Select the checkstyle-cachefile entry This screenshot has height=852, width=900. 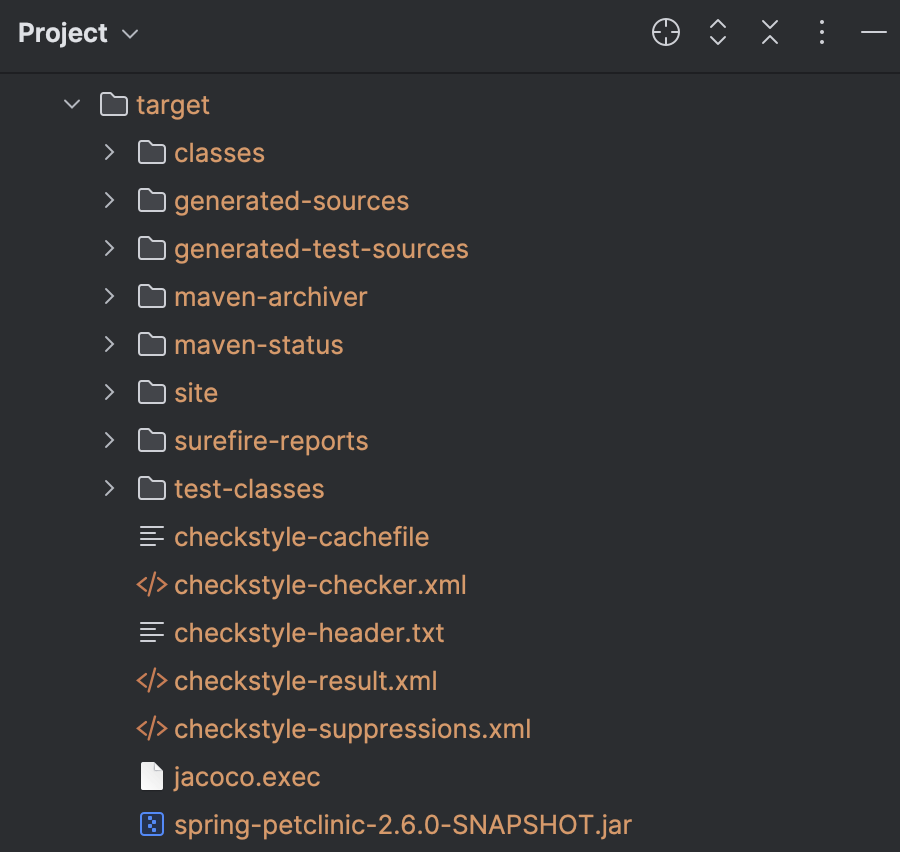pos(300,537)
